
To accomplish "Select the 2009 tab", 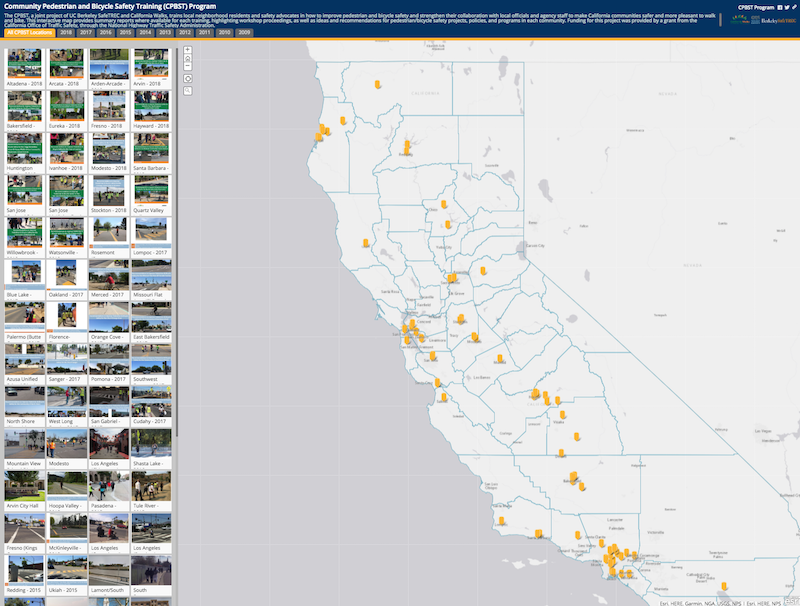I will 244,33.
